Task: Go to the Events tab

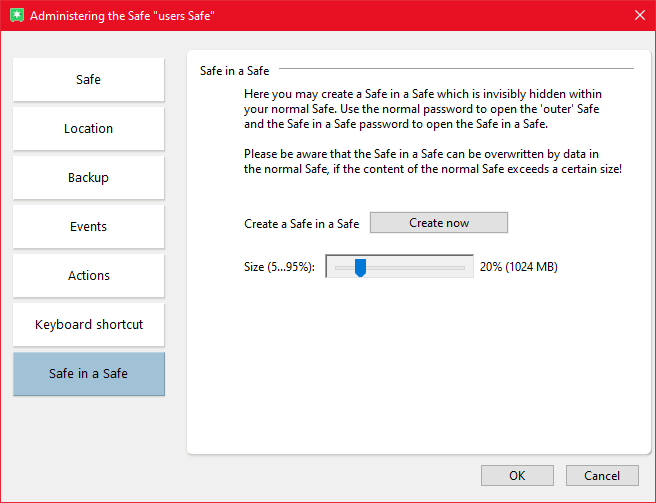Action: (89, 227)
